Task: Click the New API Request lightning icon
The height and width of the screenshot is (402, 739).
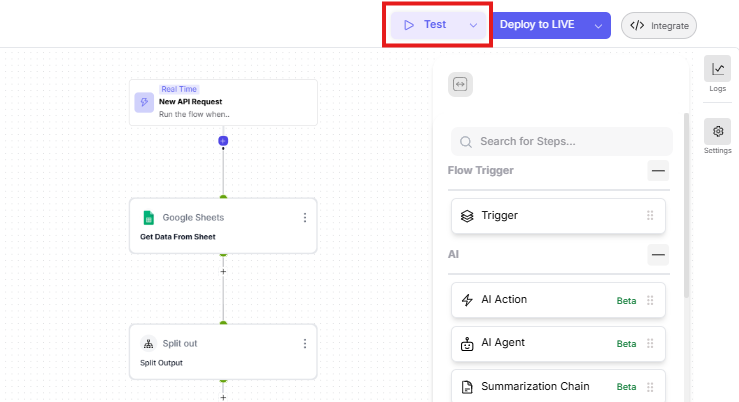Action: (x=144, y=102)
